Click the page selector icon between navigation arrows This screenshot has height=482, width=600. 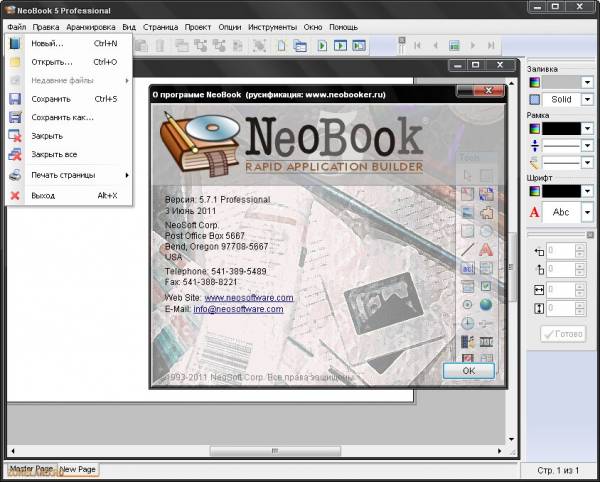(x=454, y=46)
